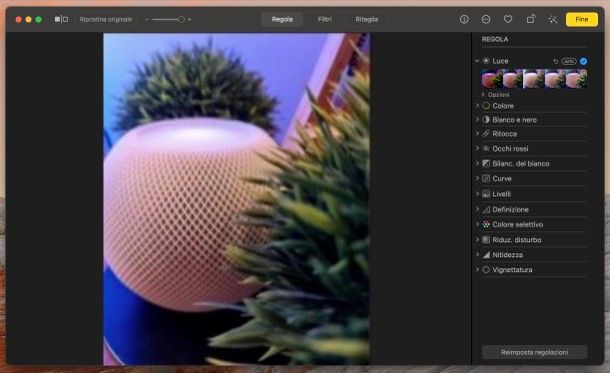This screenshot has height=373, width=610.
Task: Click the Vignettatura circle icon
Action: click(486, 270)
